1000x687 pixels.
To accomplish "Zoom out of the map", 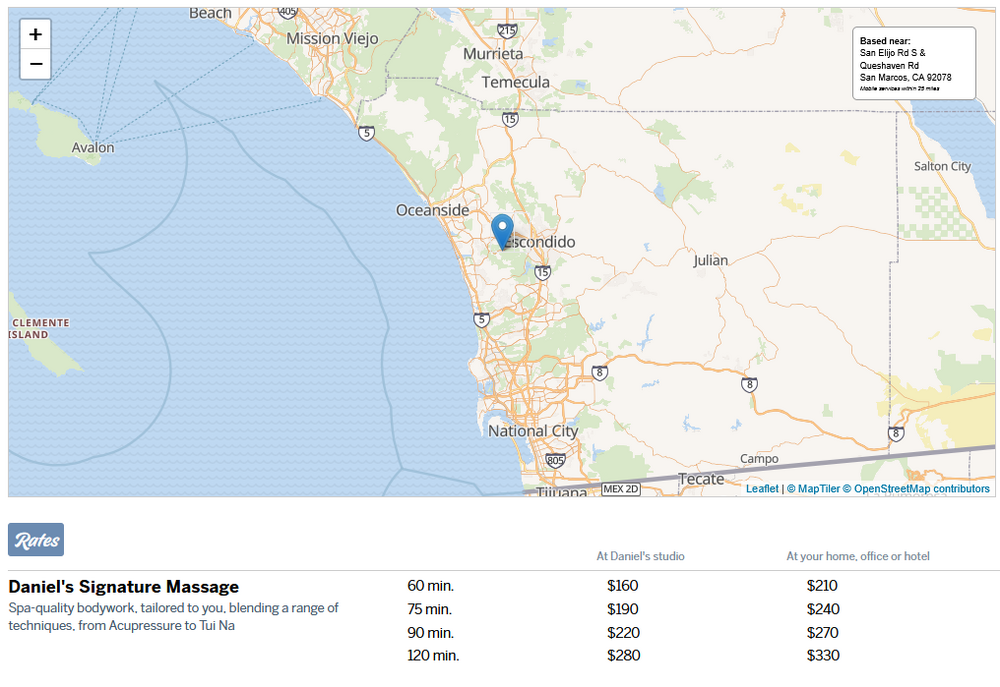I will pos(35,64).
